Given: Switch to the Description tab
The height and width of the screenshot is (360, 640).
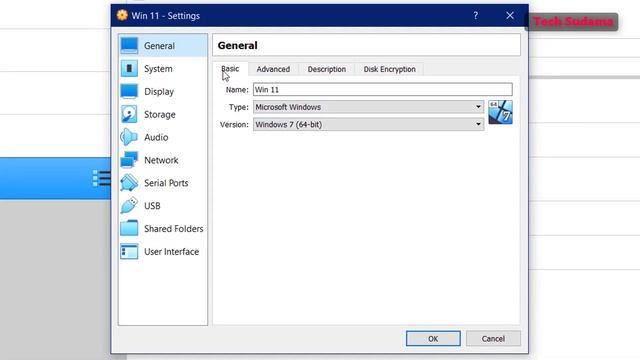Looking at the screenshot, I should (327, 69).
